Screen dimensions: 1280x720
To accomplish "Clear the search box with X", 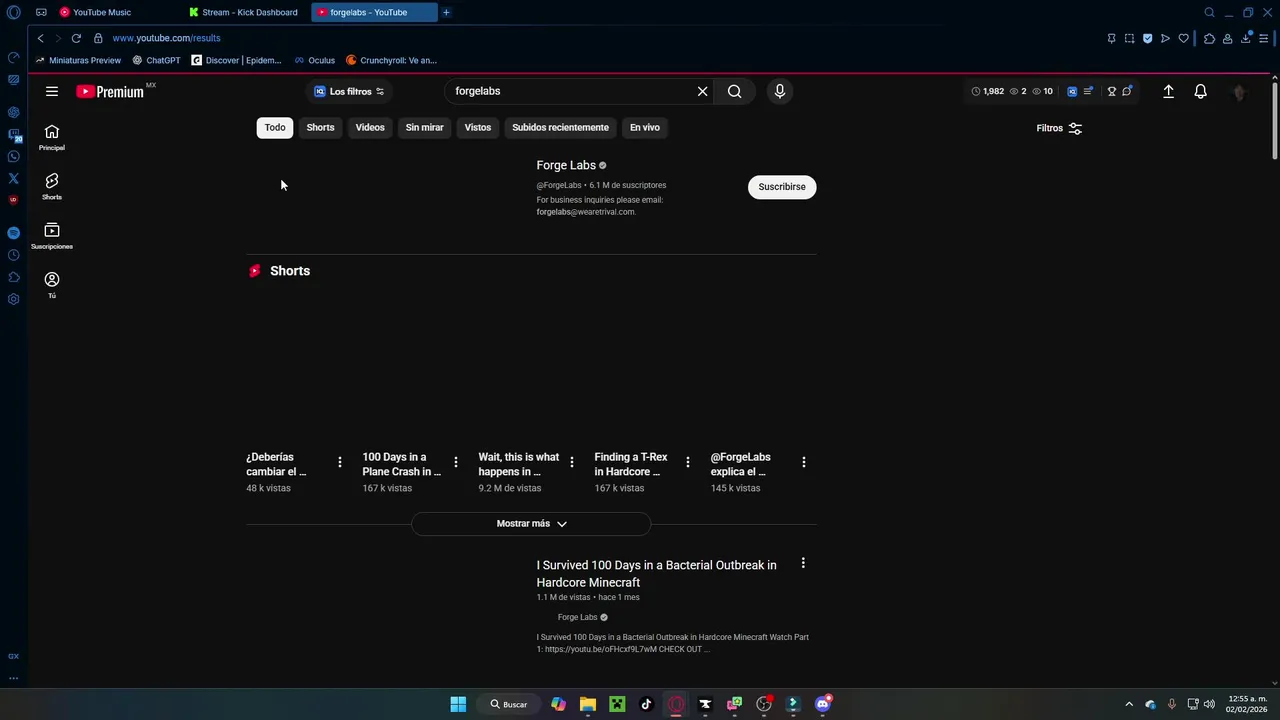I will [x=702, y=91].
